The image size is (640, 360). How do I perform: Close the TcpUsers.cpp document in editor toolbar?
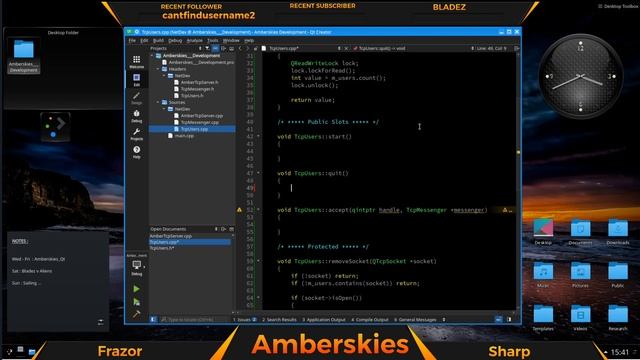346,48
